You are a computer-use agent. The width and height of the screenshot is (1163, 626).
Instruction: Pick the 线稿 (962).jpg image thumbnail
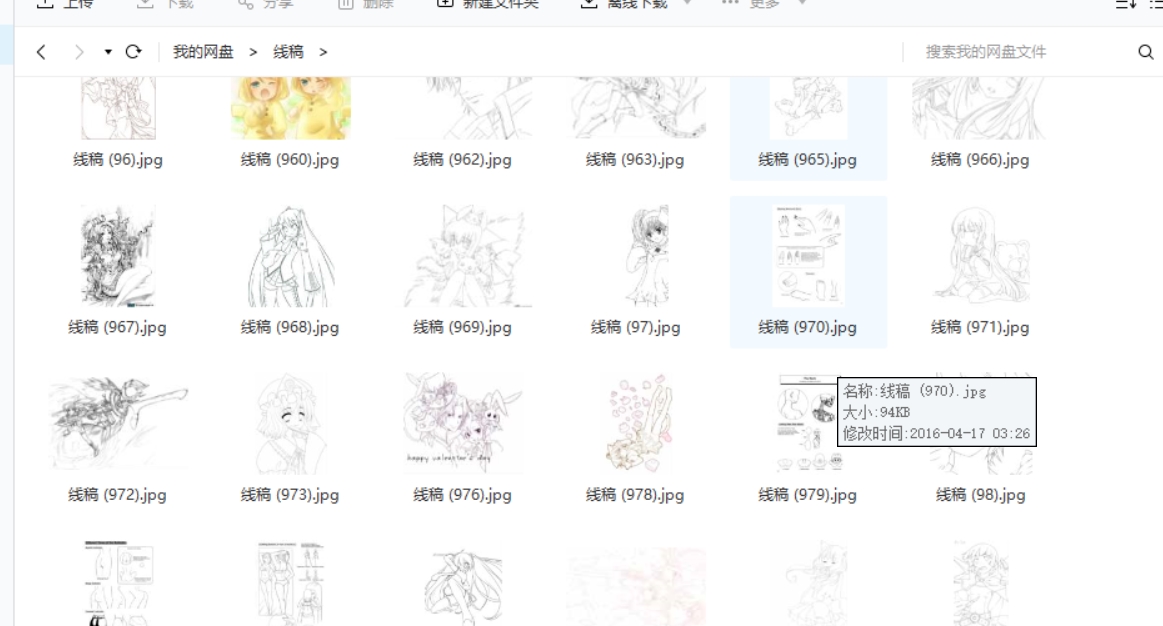(463, 108)
